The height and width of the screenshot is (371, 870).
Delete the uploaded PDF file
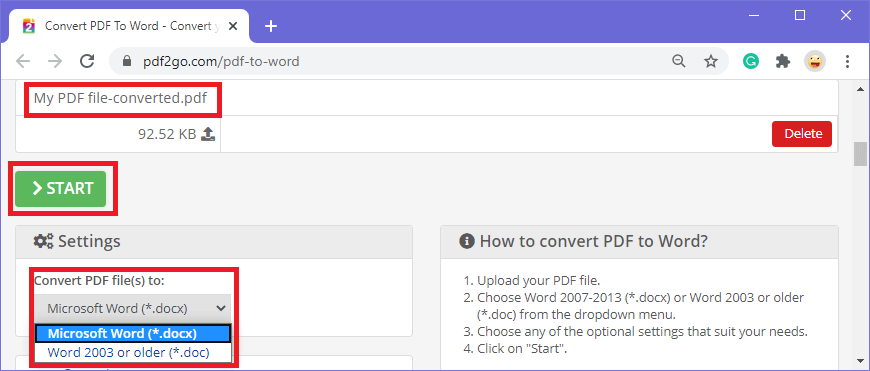[x=802, y=134]
